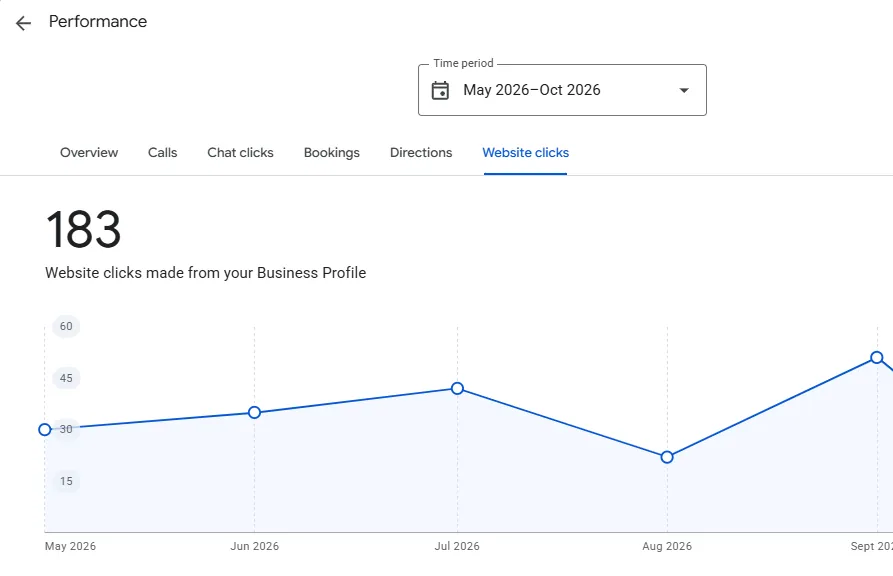Image resolution: width=893 pixels, height=576 pixels.
Task: Click 'Website clicks made from your Business Profile'
Action: [x=206, y=273]
